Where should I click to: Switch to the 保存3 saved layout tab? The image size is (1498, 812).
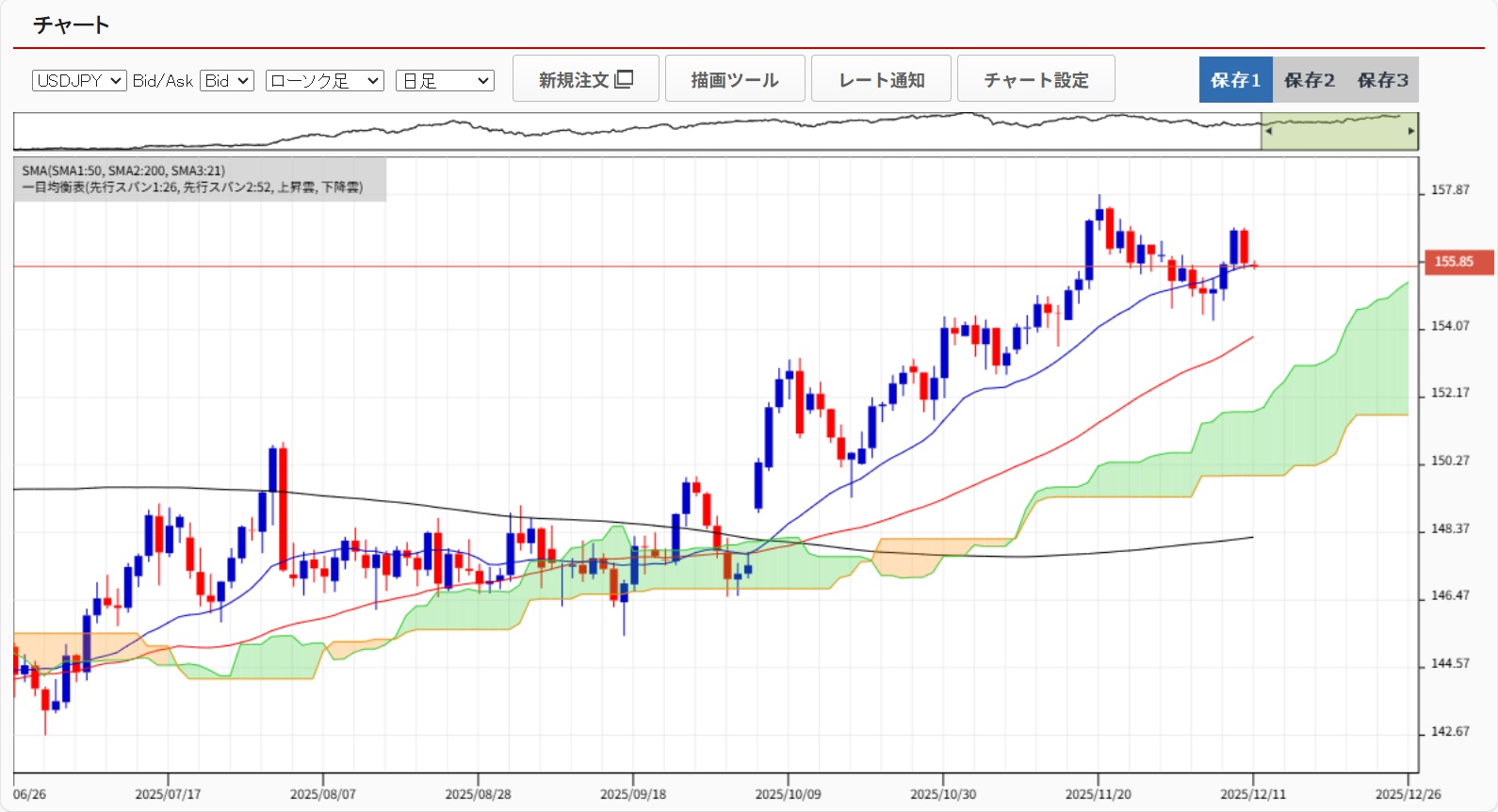tap(1382, 80)
